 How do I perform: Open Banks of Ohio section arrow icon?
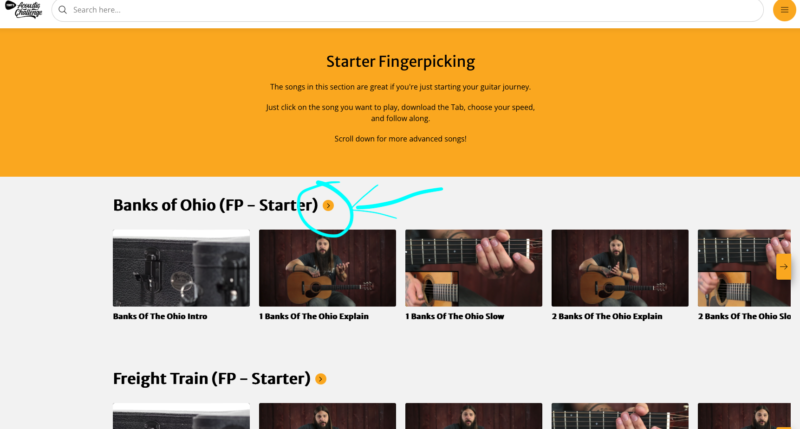(x=328, y=206)
